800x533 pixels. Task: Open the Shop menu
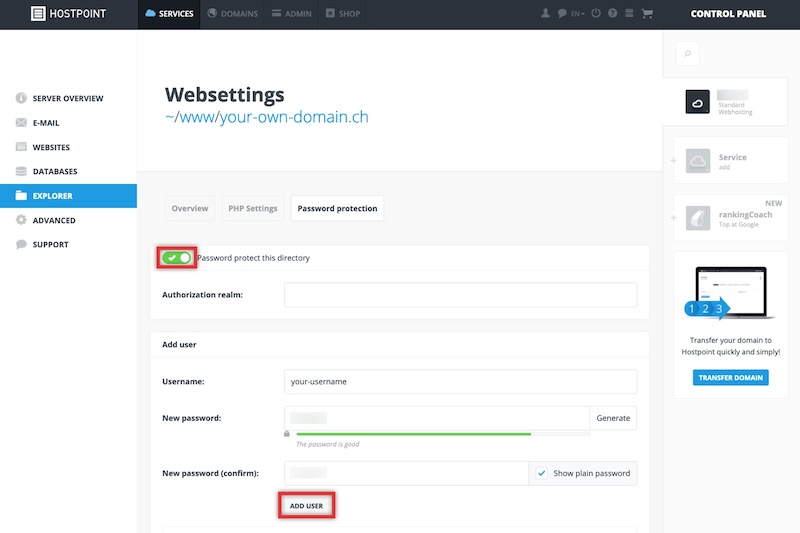pyautogui.click(x=343, y=14)
